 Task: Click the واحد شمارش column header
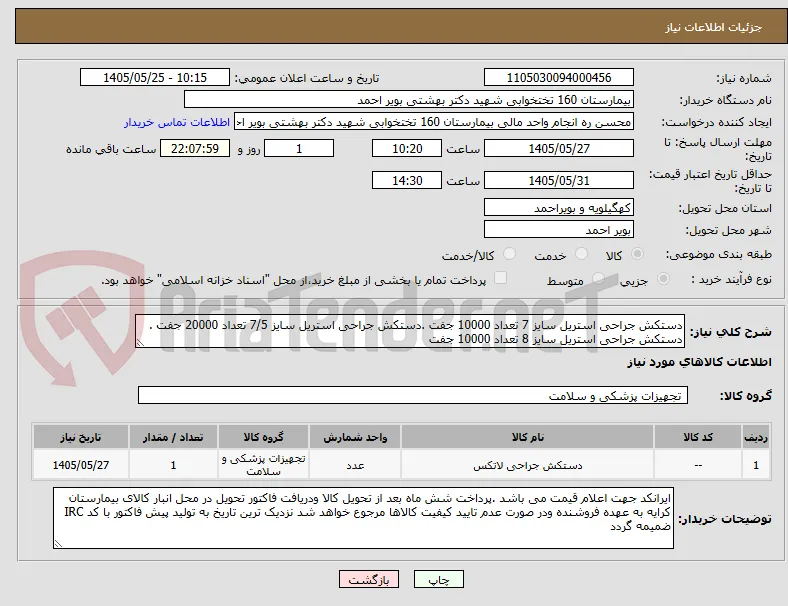point(355,437)
